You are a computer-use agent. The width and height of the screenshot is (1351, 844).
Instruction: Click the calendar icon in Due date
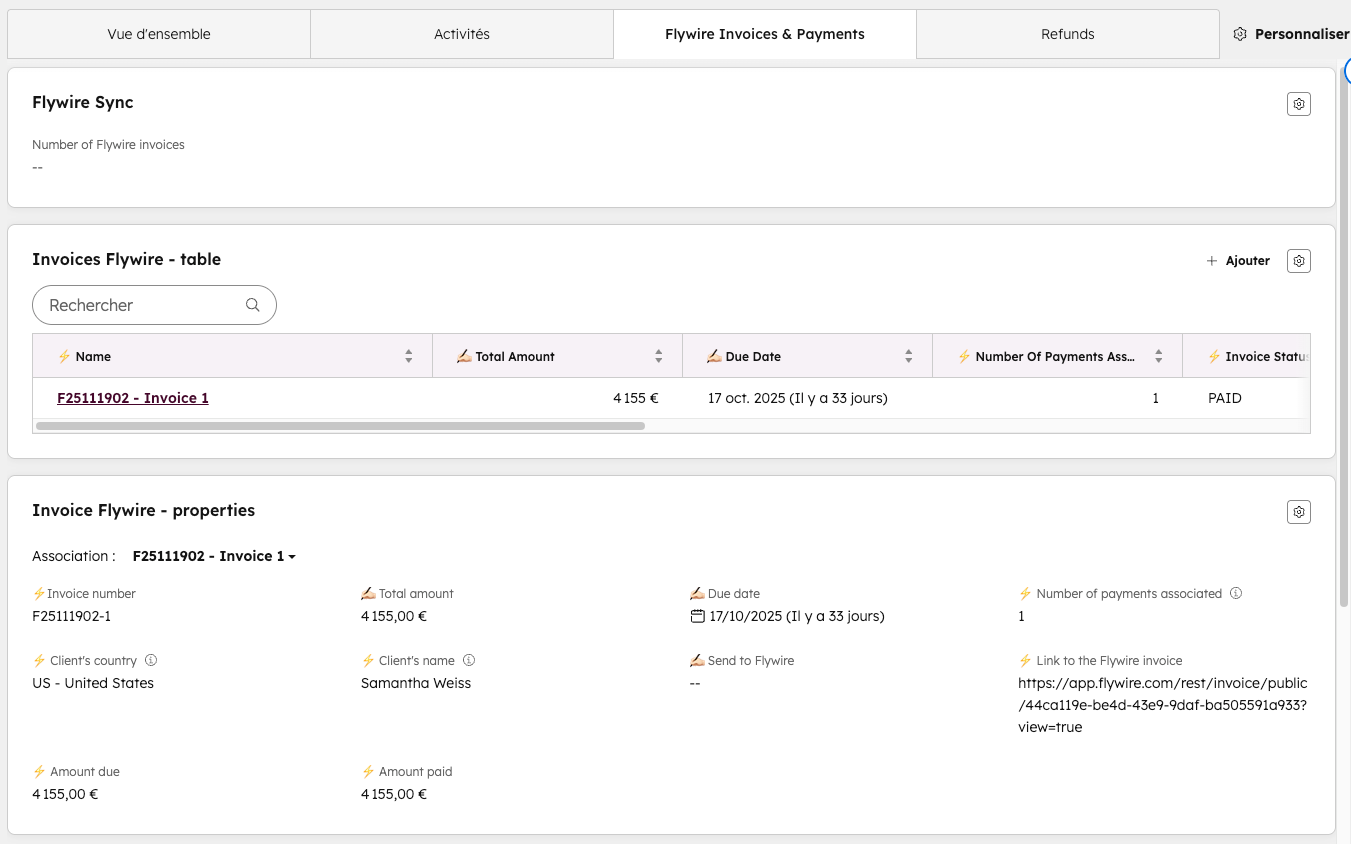click(x=697, y=616)
